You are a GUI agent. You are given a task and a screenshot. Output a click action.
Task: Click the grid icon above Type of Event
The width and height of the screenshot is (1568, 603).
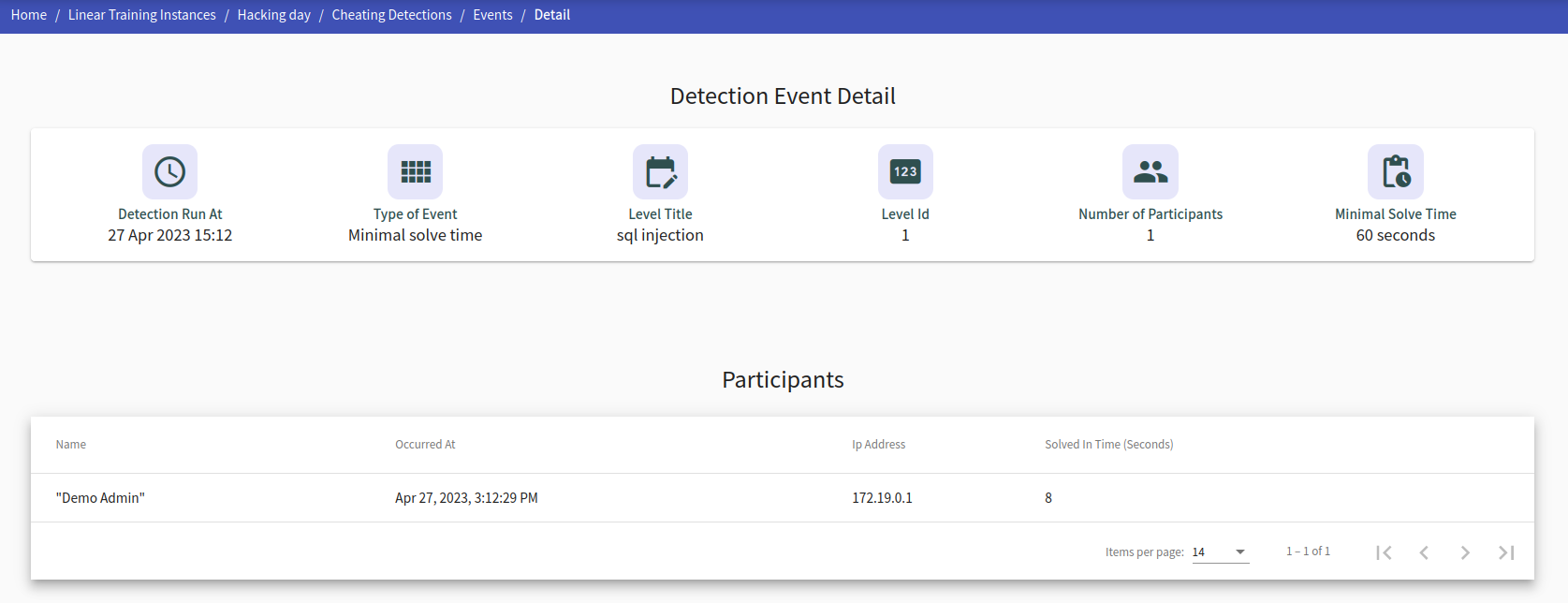pyautogui.click(x=415, y=171)
